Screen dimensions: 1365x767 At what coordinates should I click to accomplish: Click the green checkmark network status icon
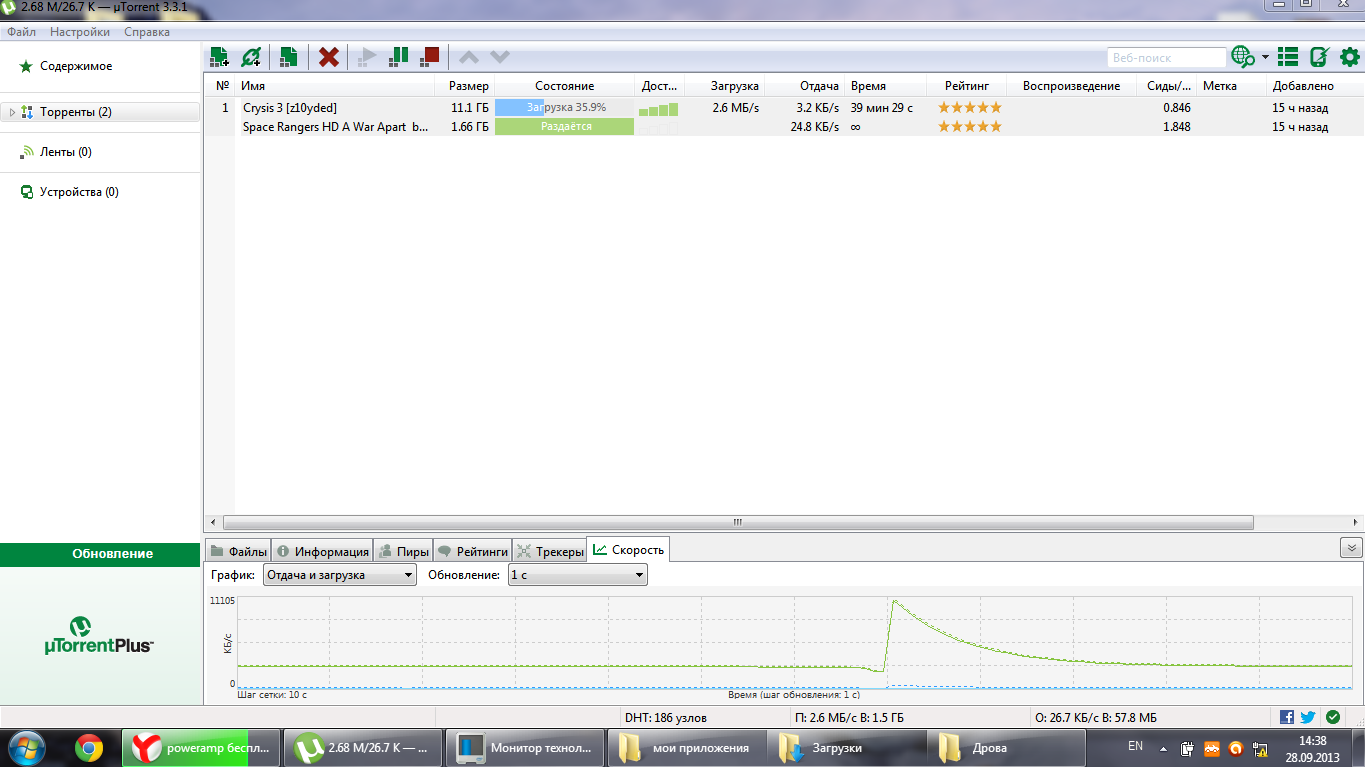click(1333, 717)
